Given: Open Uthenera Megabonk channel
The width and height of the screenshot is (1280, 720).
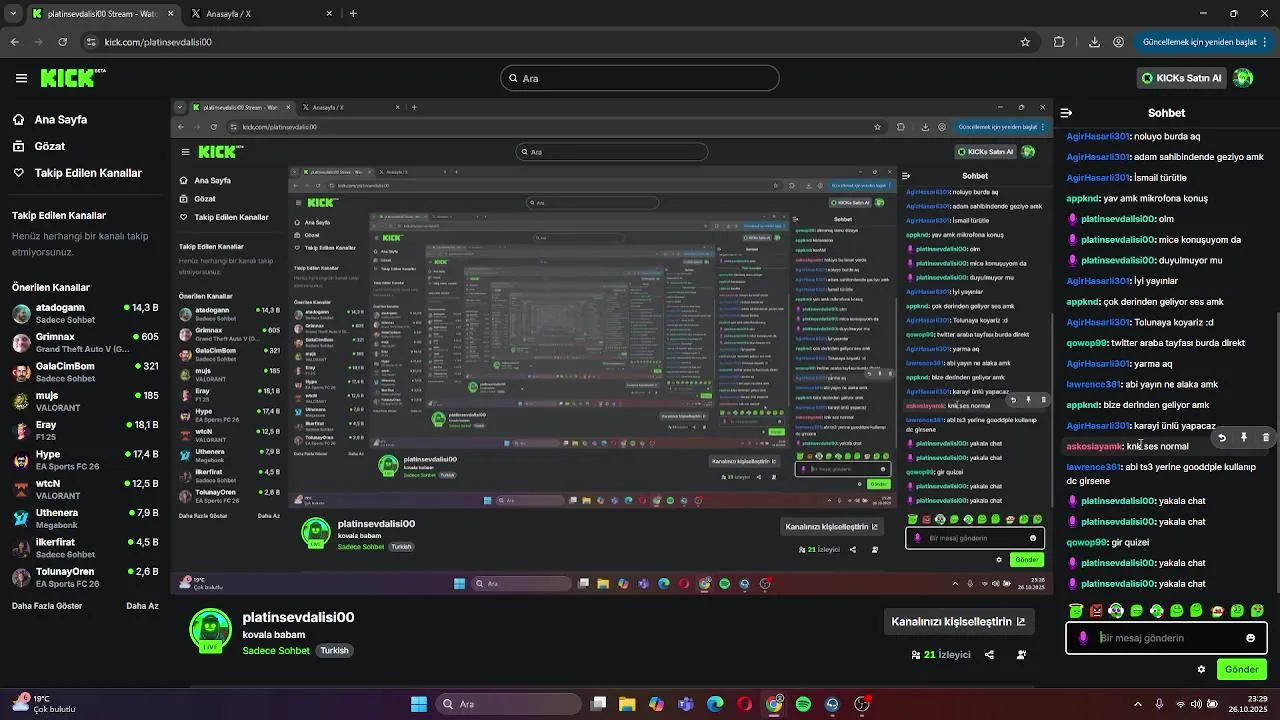Looking at the screenshot, I should pyautogui.click(x=84, y=518).
